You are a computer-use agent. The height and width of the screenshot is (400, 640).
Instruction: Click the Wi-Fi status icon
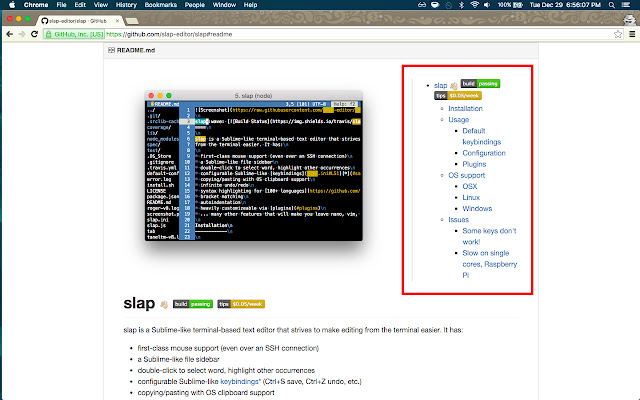pyautogui.click(x=474, y=5)
